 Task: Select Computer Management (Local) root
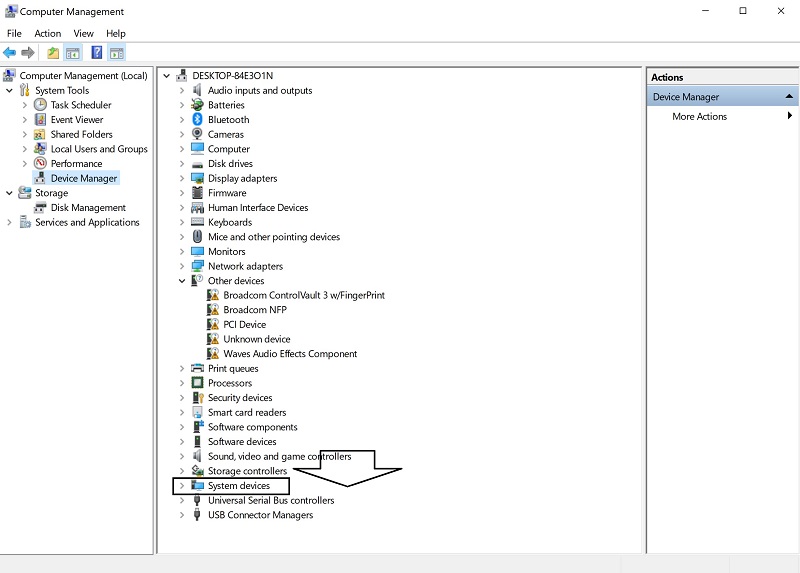coord(83,76)
